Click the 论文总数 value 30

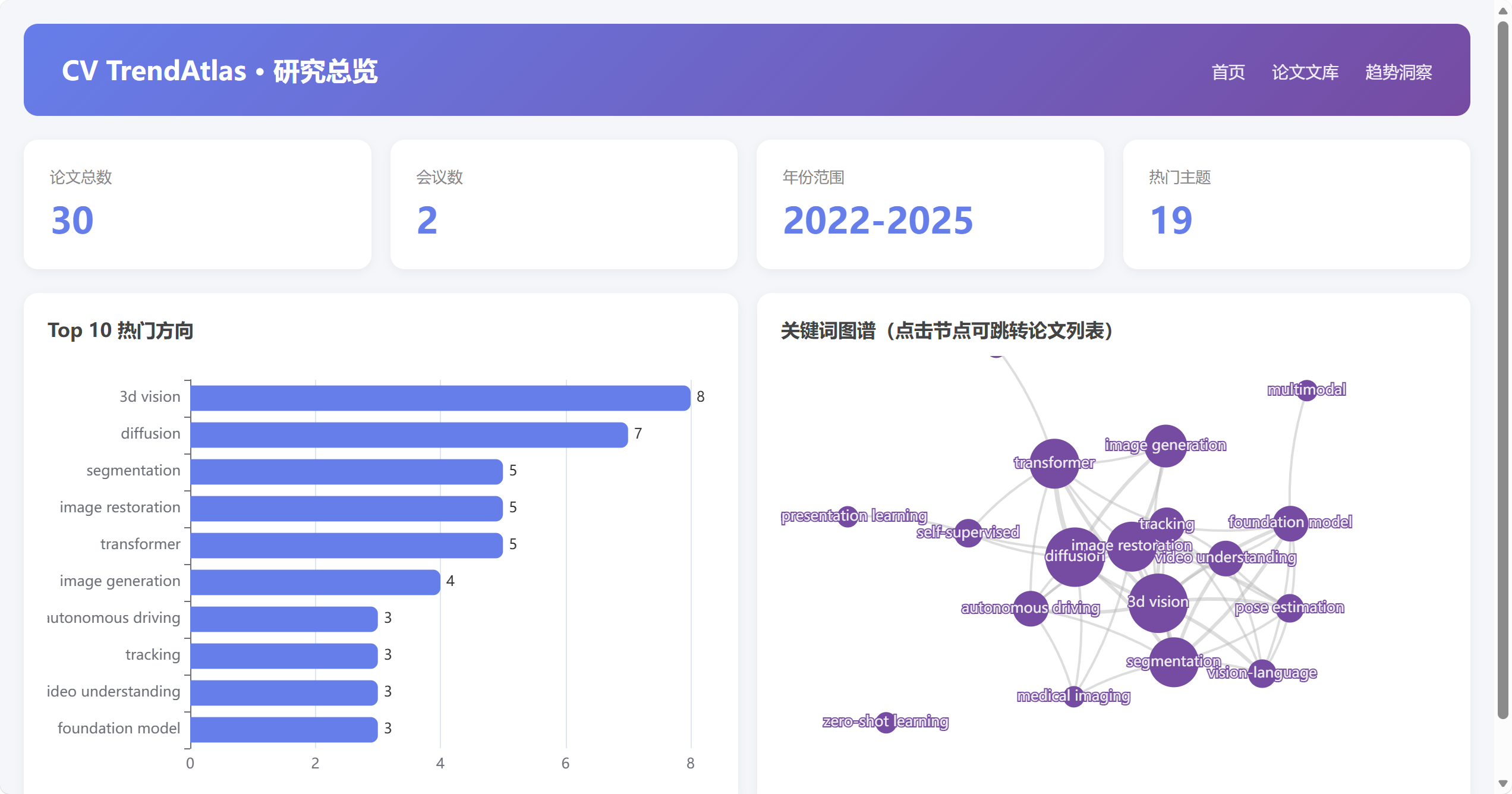pyautogui.click(x=73, y=220)
